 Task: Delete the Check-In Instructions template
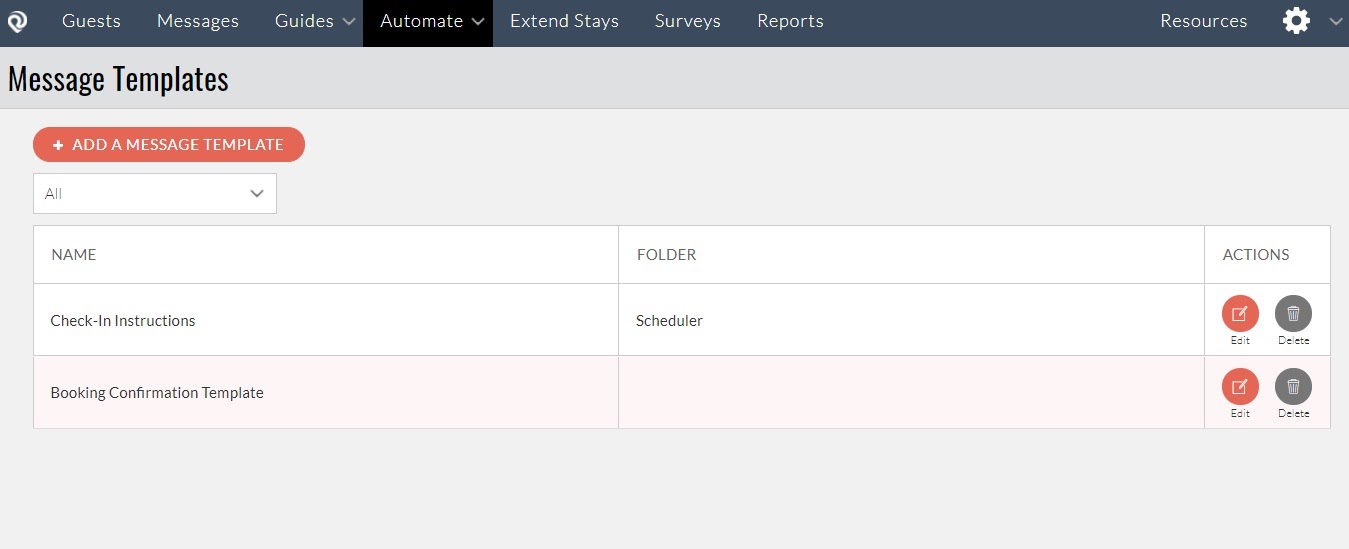1293,314
